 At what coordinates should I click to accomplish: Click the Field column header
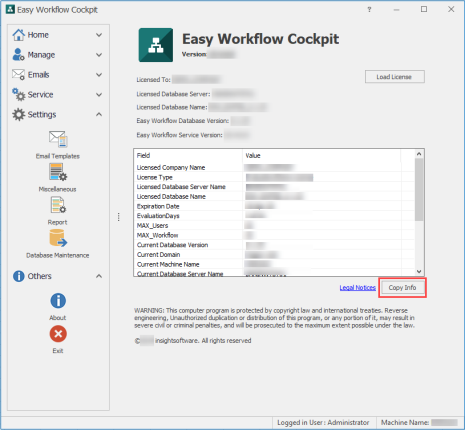pos(188,155)
